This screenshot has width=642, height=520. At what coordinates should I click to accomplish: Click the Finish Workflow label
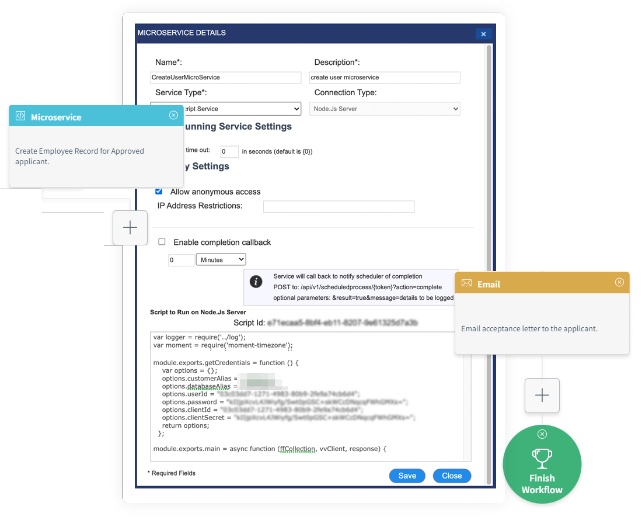click(542, 484)
